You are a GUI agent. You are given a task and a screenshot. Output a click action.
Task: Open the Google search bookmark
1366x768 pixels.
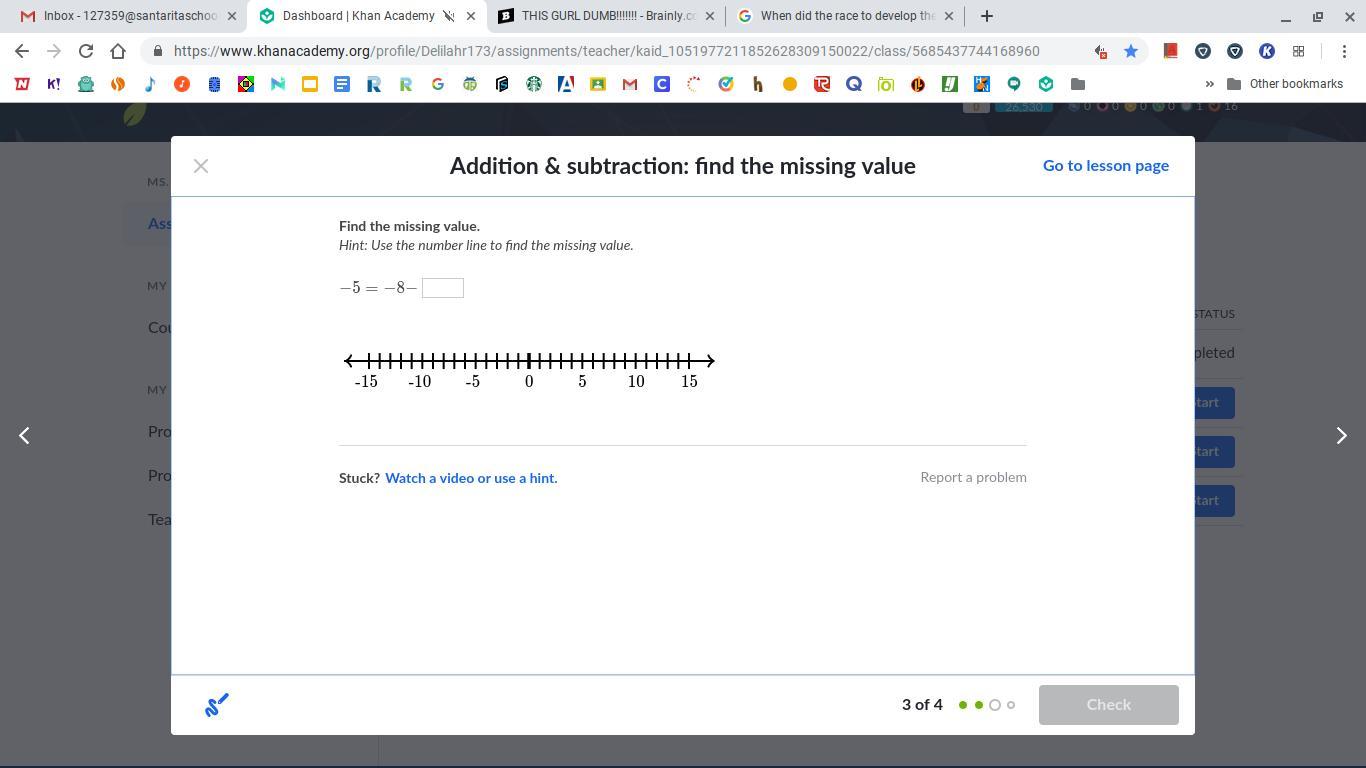pyautogui.click(x=438, y=84)
